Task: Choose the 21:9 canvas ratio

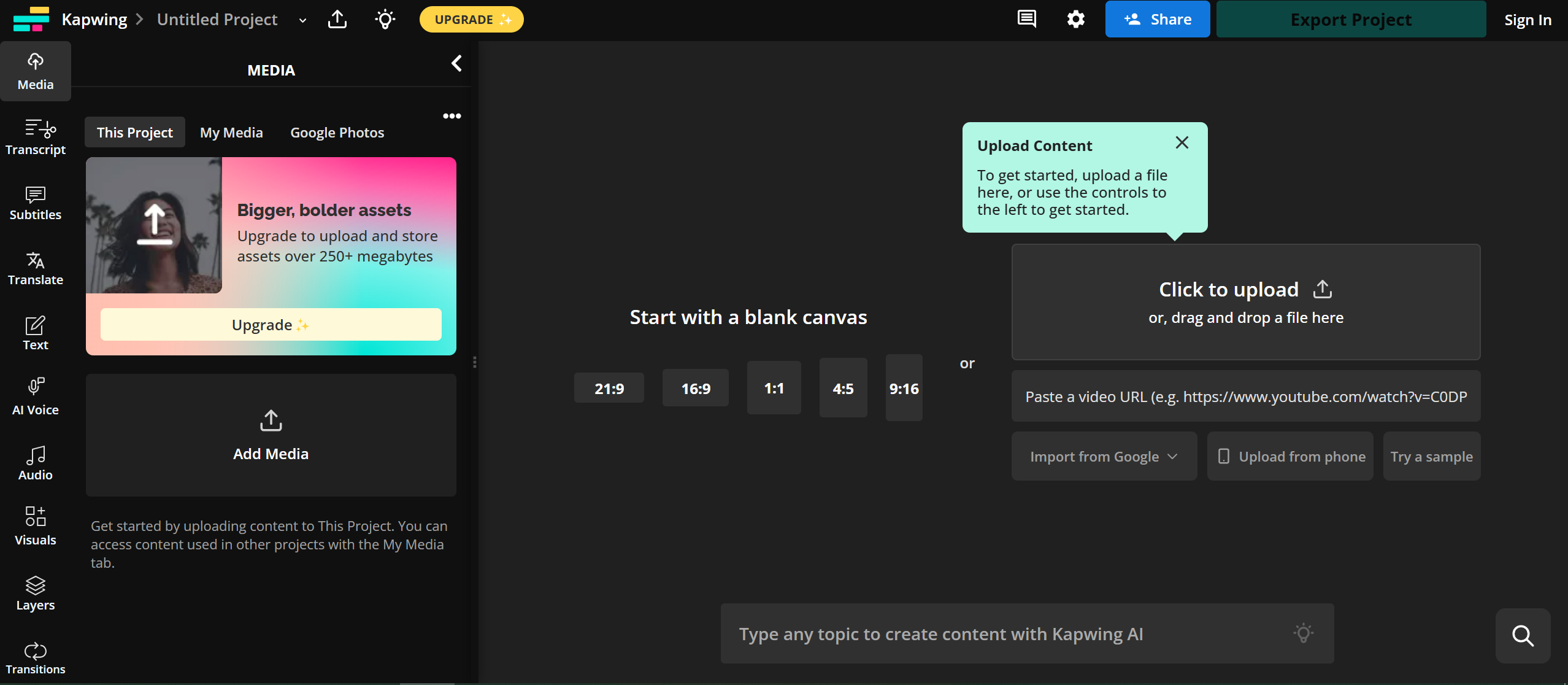Action: point(609,388)
